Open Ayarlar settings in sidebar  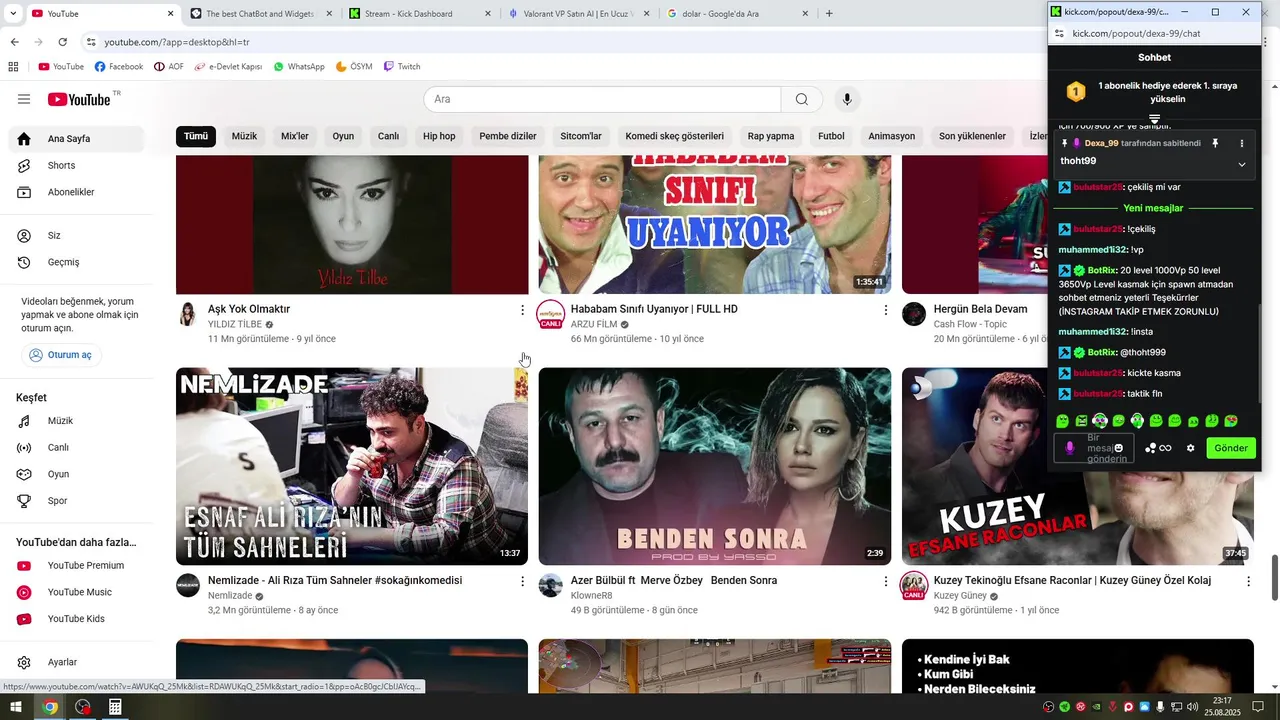click(x=76, y=662)
